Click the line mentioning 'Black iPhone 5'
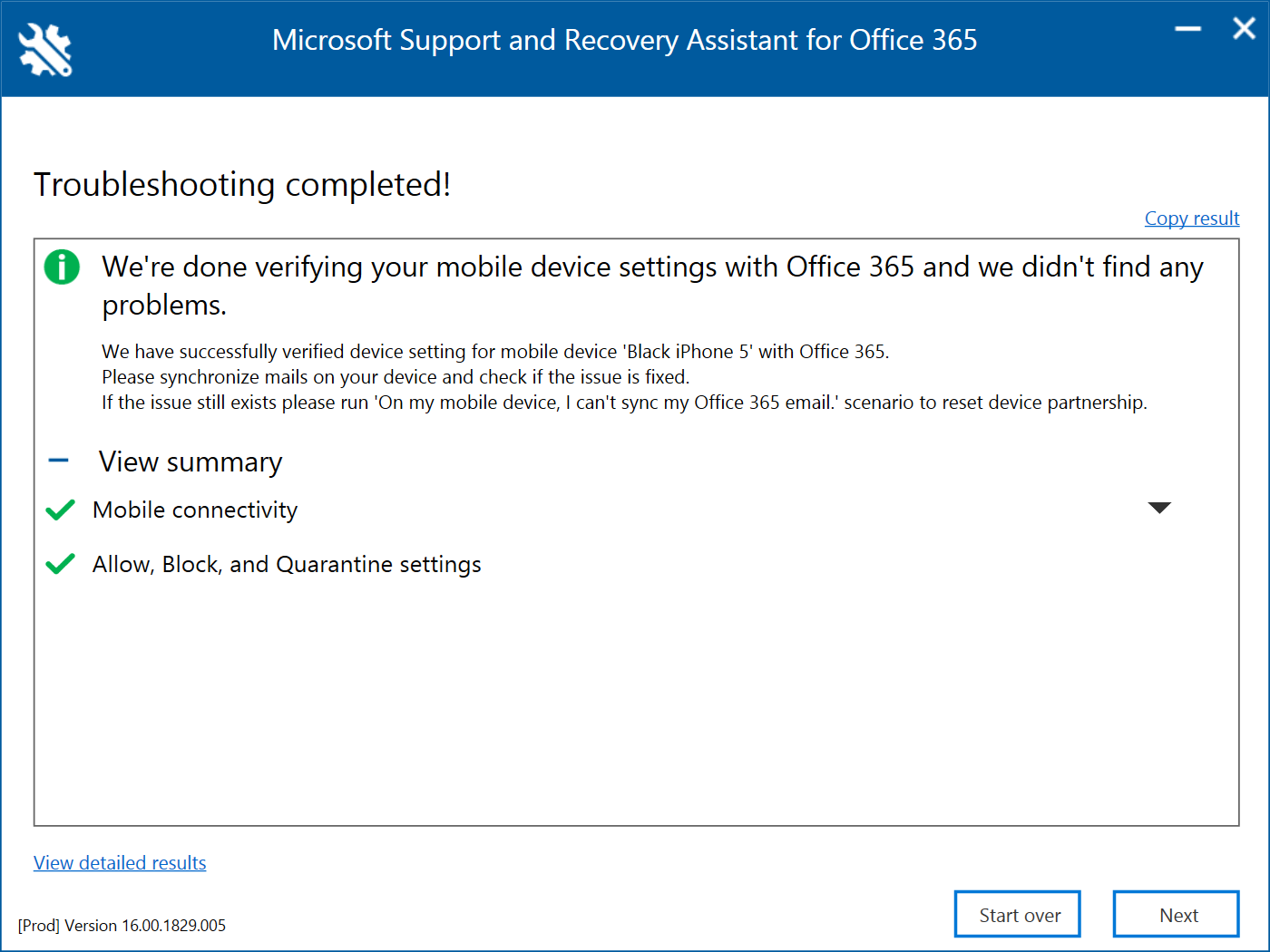The image size is (1270, 952). [495, 352]
